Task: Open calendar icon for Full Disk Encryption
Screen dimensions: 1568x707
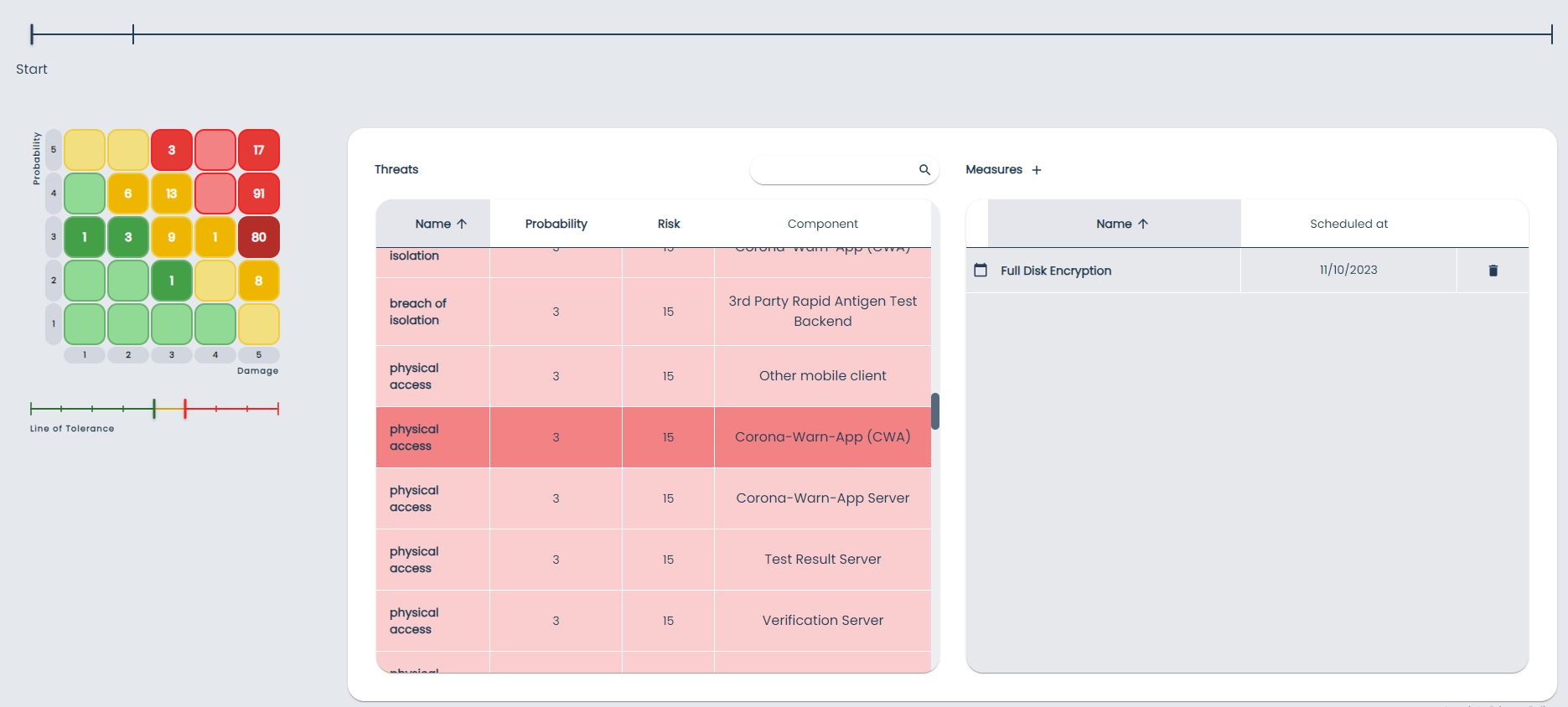Action: pos(981,270)
